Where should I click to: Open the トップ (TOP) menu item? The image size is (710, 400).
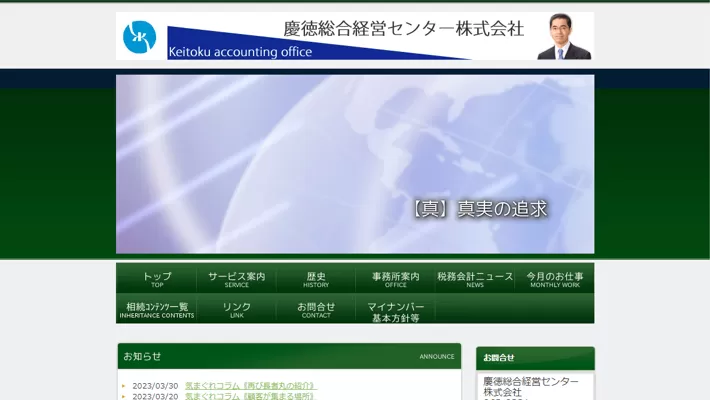(x=156, y=279)
